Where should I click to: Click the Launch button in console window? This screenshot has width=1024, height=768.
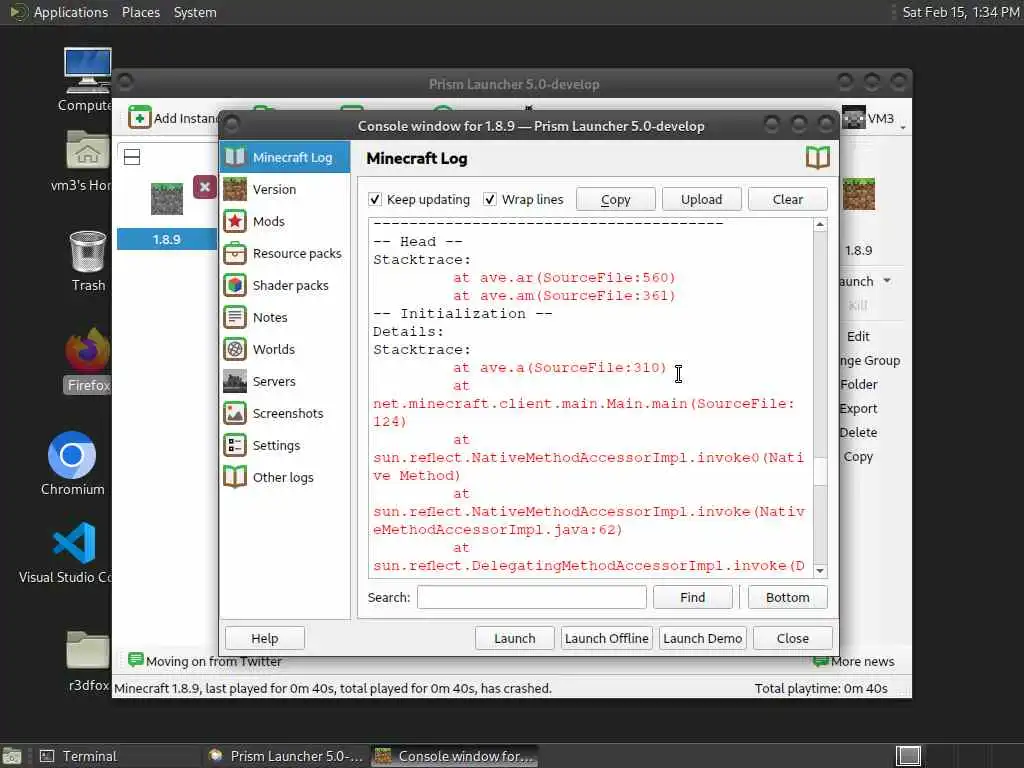515,638
